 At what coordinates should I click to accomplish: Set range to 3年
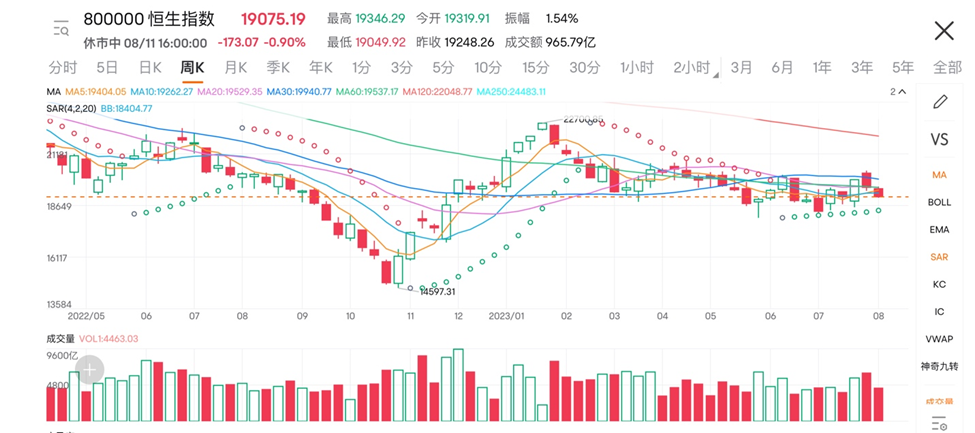[862, 67]
